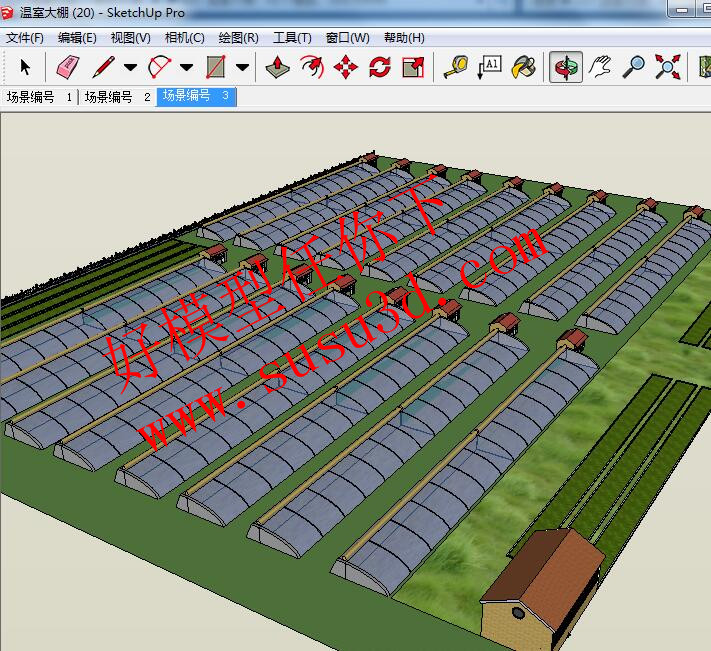This screenshot has width=711, height=651.
Task: Open the 文件(F) menu
Action: 25,38
